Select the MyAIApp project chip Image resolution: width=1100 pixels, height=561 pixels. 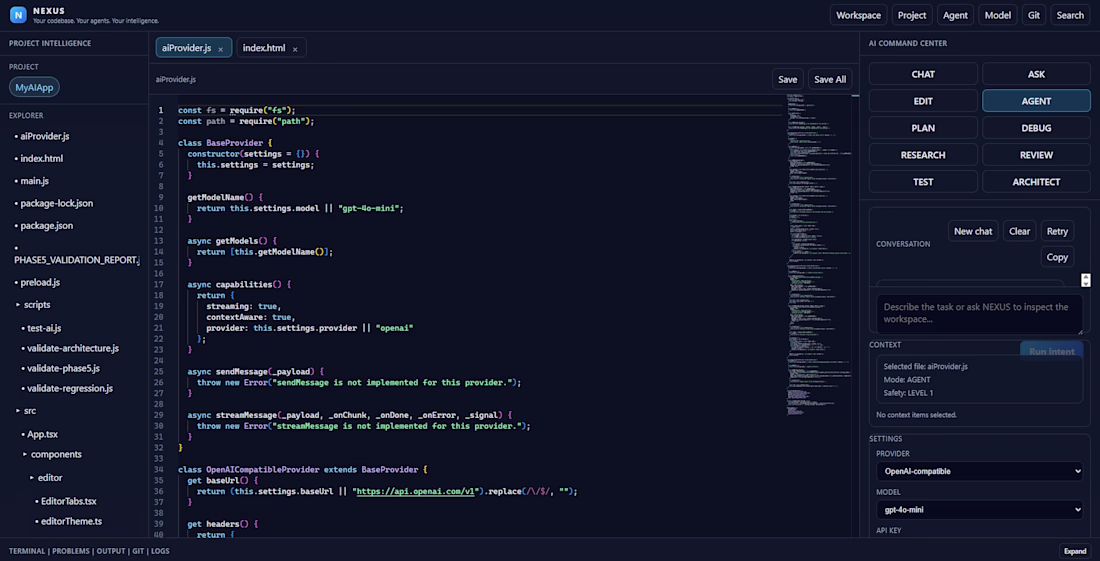pos(34,88)
